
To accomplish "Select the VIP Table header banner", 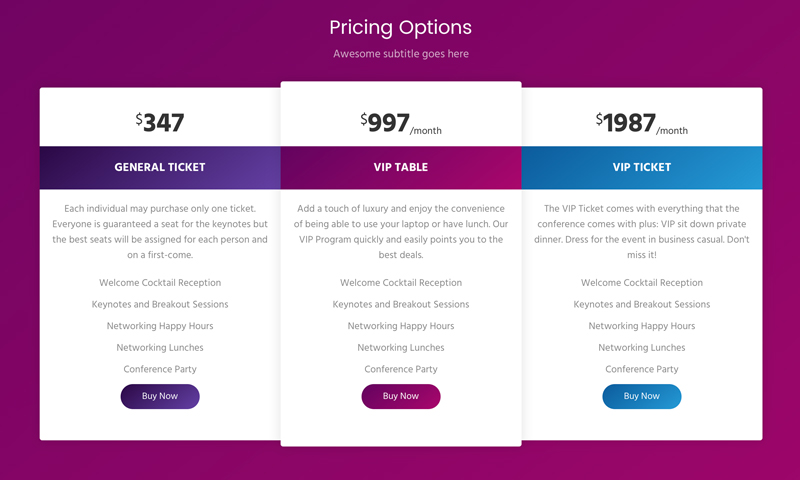I will [x=401, y=168].
